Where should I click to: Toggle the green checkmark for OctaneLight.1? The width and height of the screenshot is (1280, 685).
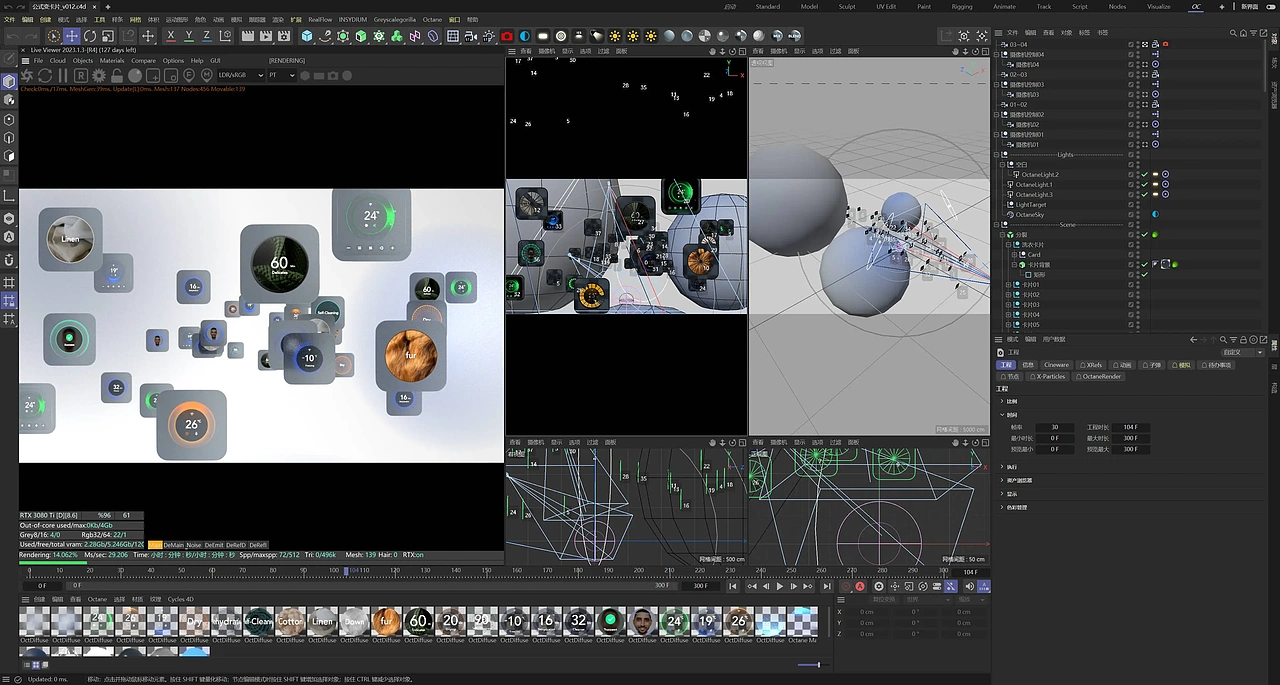coord(1144,185)
